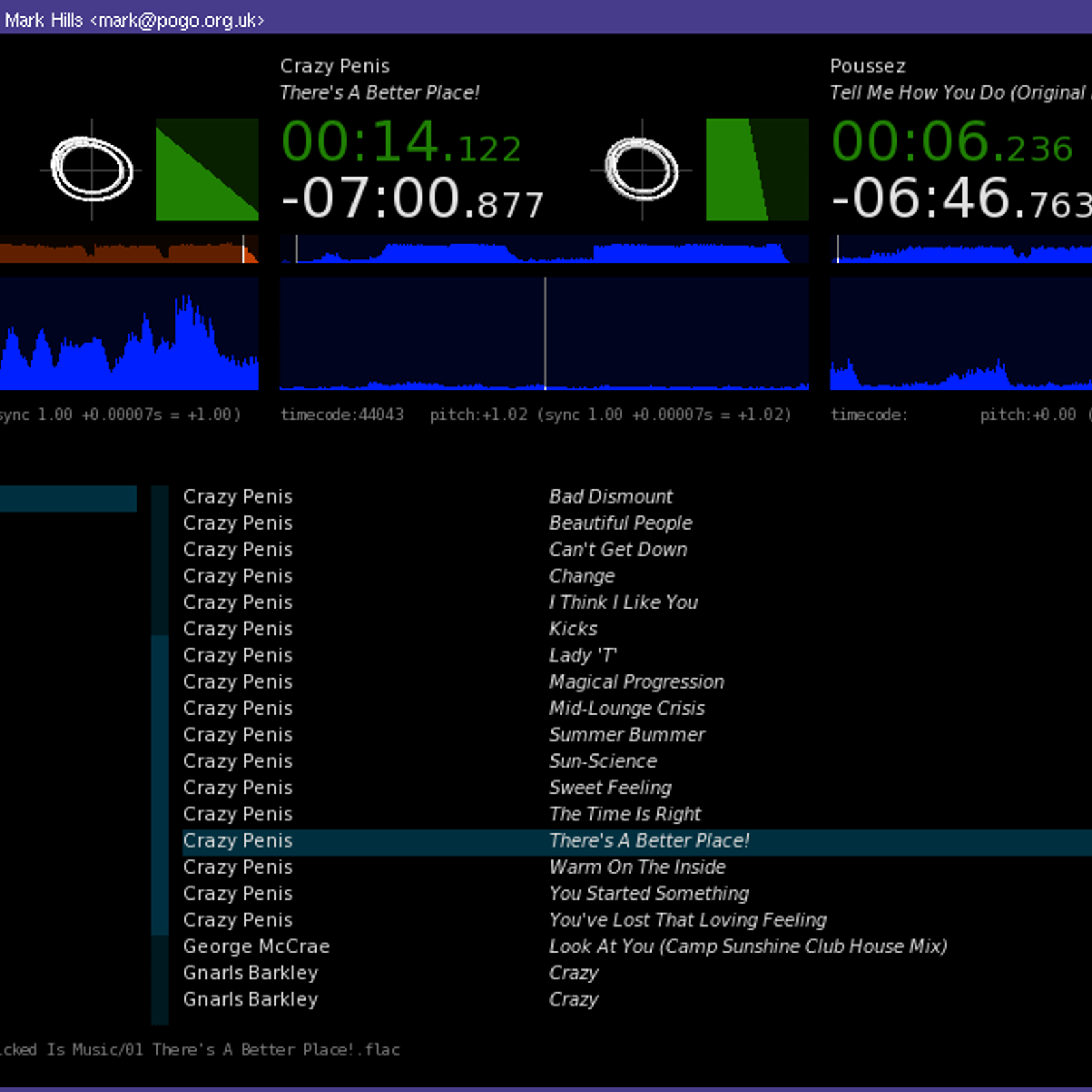Click the deck title There's A Better Place!
This screenshot has height=1092, width=1092.
[379, 93]
